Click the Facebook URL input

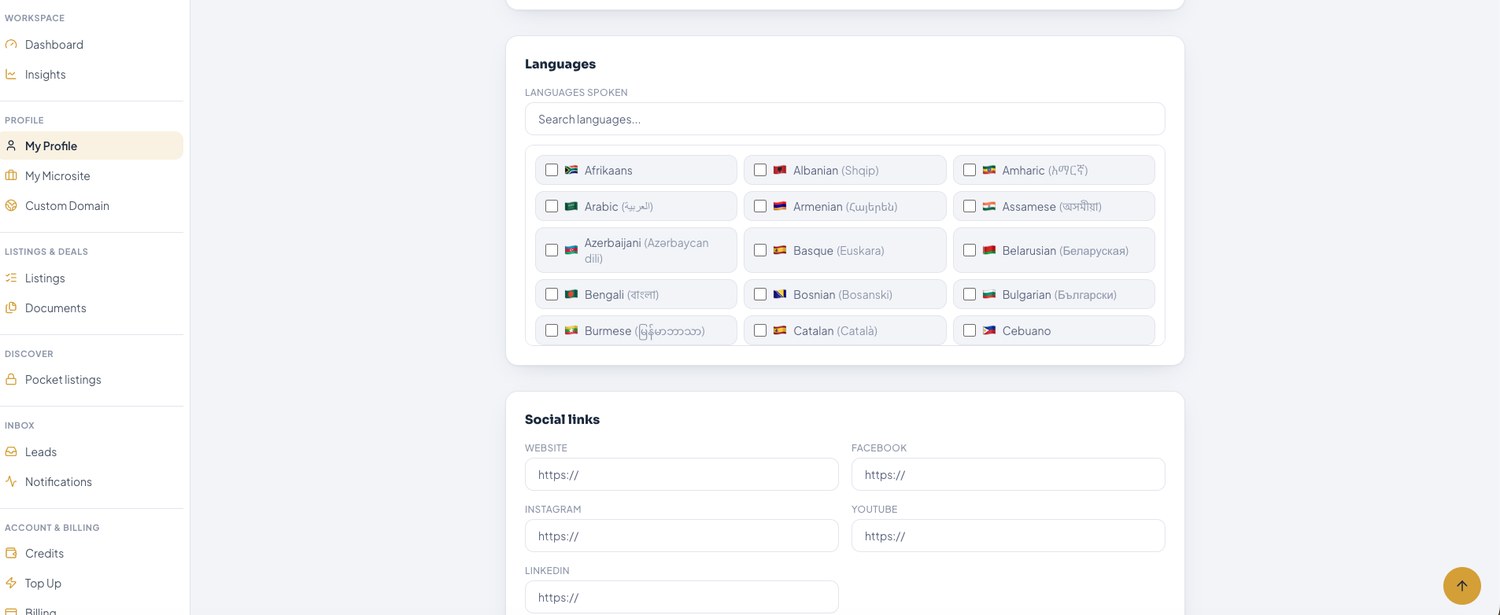(1008, 475)
